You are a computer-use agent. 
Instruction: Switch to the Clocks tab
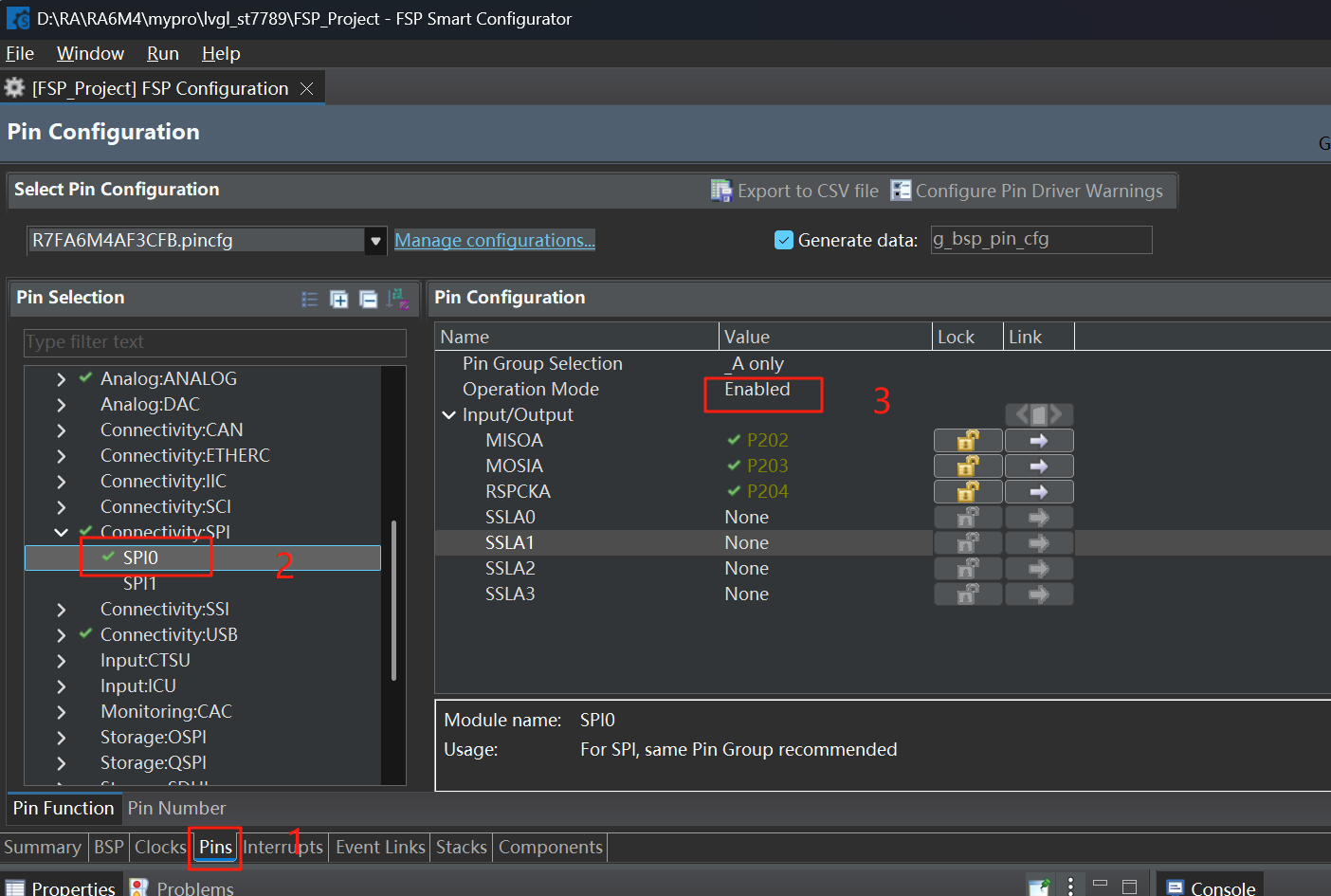160,847
